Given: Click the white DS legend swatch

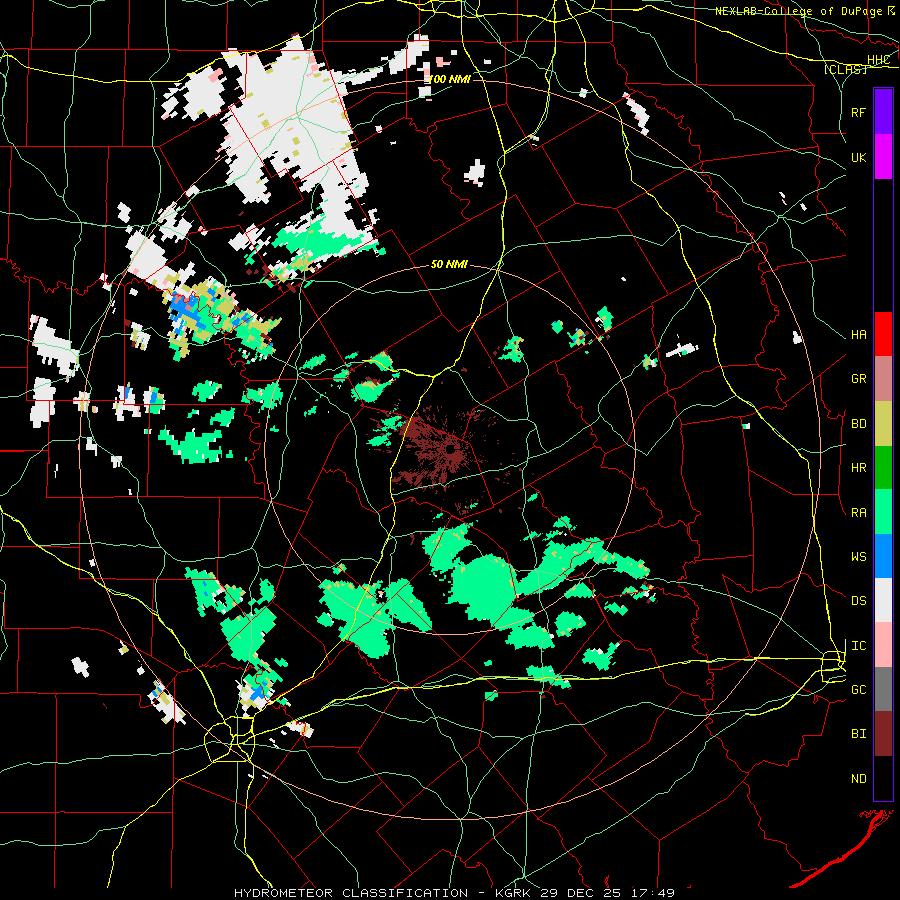Looking at the screenshot, I should [883, 601].
